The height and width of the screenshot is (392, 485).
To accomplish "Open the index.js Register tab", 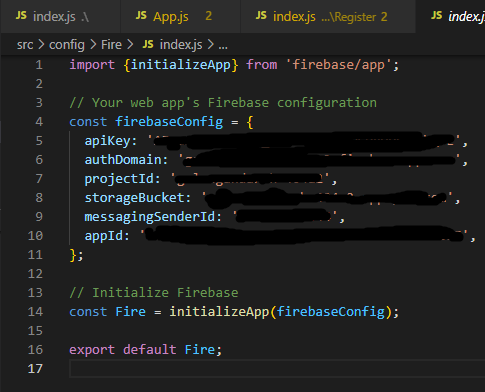I will pyautogui.click(x=328, y=16).
